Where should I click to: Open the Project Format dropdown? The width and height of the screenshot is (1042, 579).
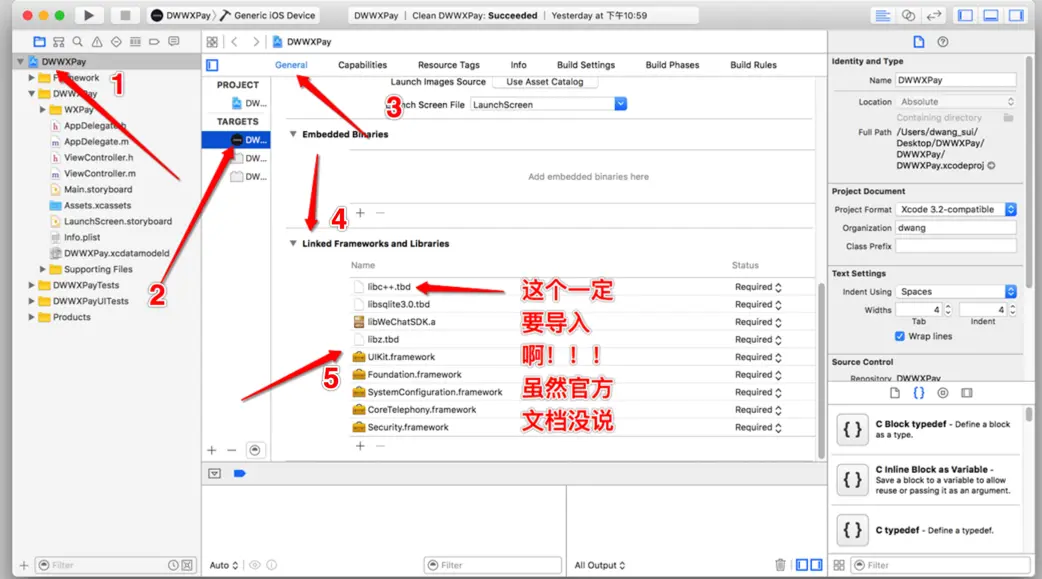tap(956, 209)
